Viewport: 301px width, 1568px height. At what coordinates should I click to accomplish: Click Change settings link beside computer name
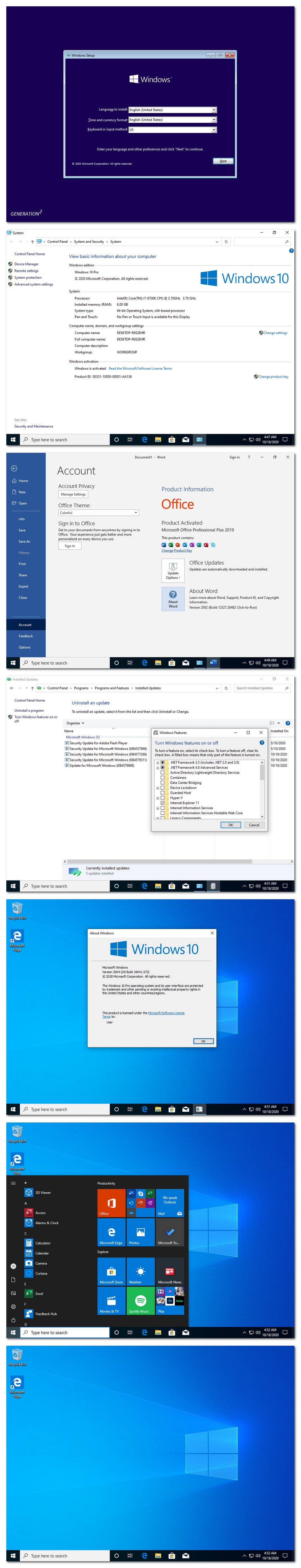(275, 333)
